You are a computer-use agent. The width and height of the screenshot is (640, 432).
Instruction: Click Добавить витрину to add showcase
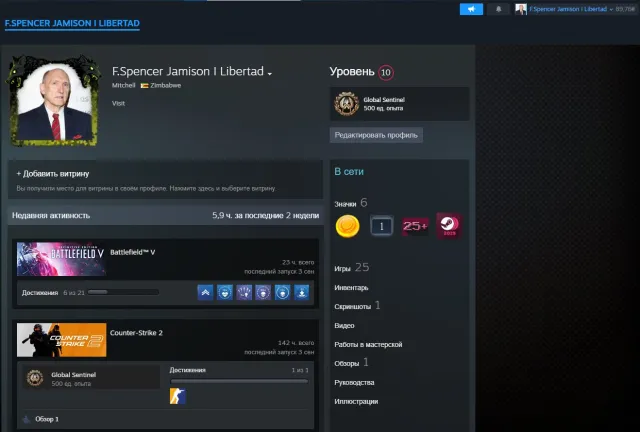pos(53,174)
